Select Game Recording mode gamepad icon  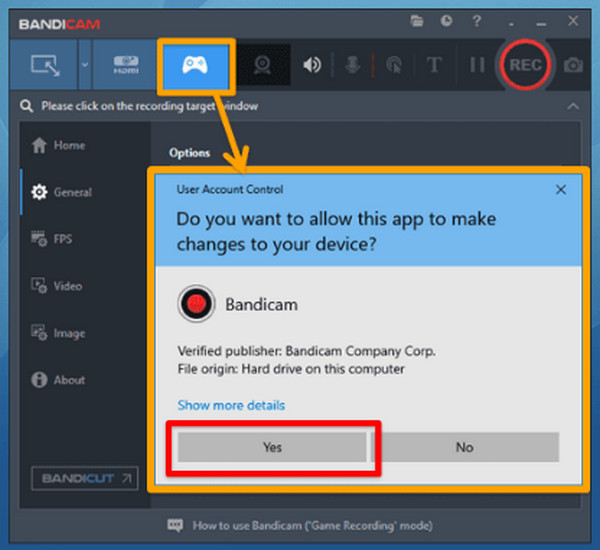click(x=195, y=65)
